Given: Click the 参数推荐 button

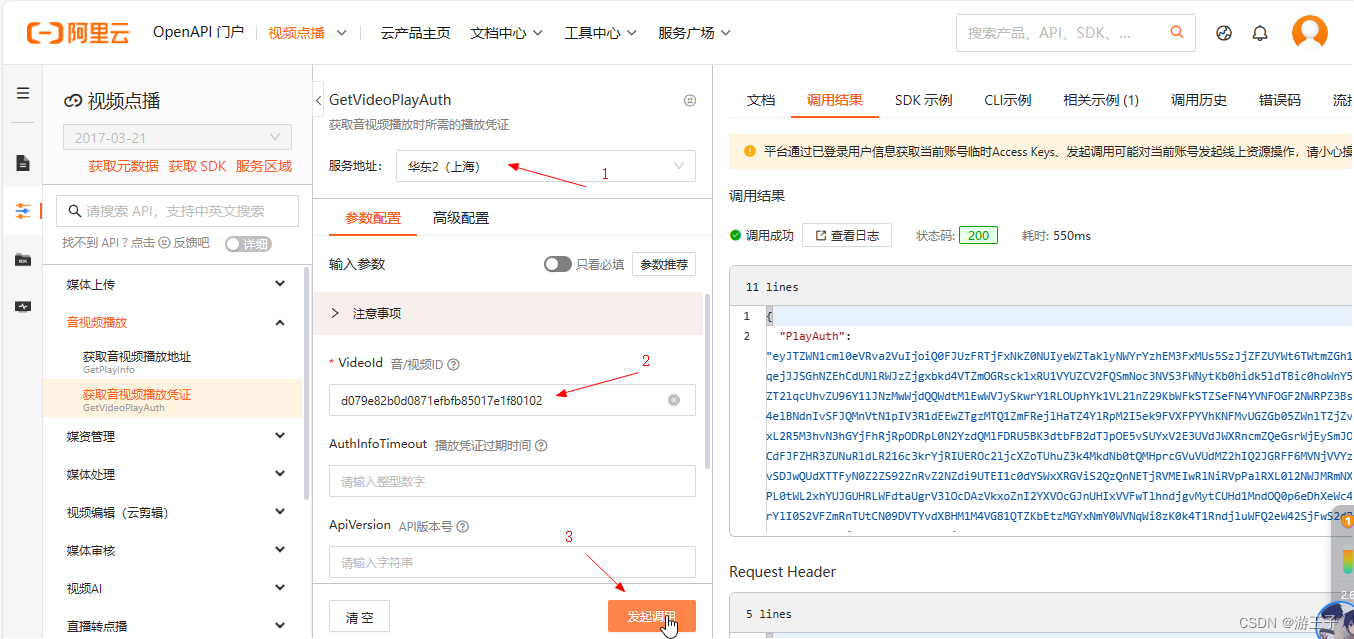Looking at the screenshot, I should click(x=664, y=264).
